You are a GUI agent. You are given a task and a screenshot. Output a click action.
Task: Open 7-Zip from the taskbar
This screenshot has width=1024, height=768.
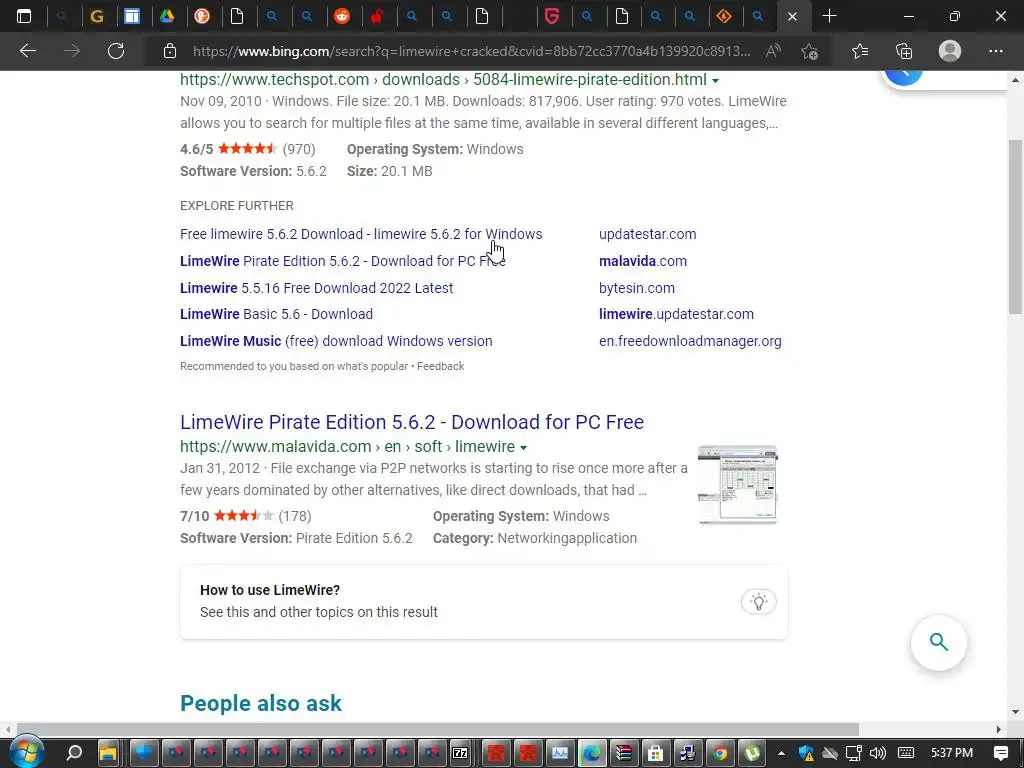460,753
